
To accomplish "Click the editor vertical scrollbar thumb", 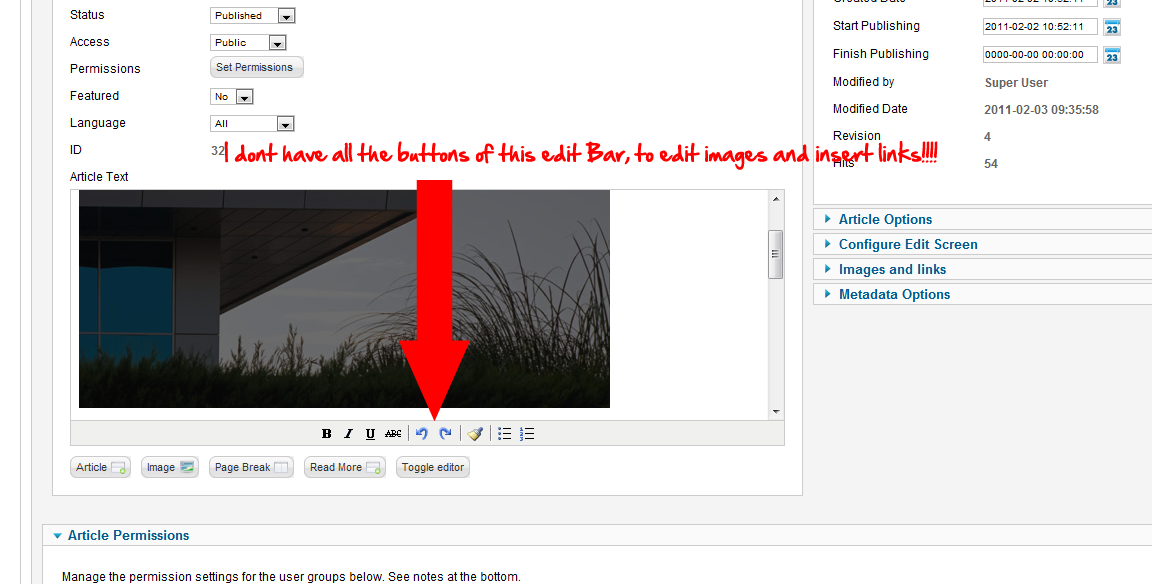I will pyautogui.click(x=776, y=254).
